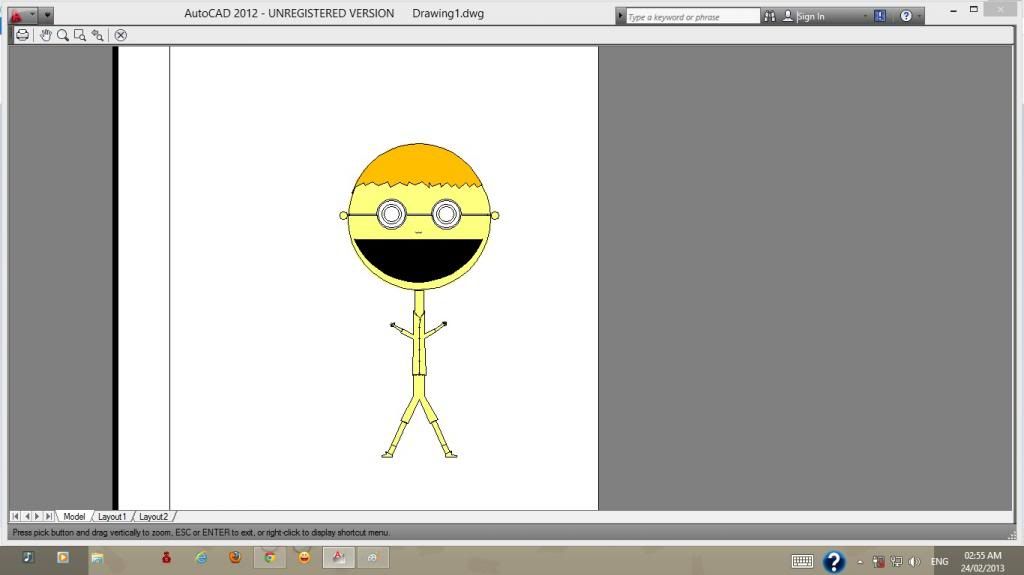Click the blue help circle in the tray
The width and height of the screenshot is (1024, 575).
[834, 561]
